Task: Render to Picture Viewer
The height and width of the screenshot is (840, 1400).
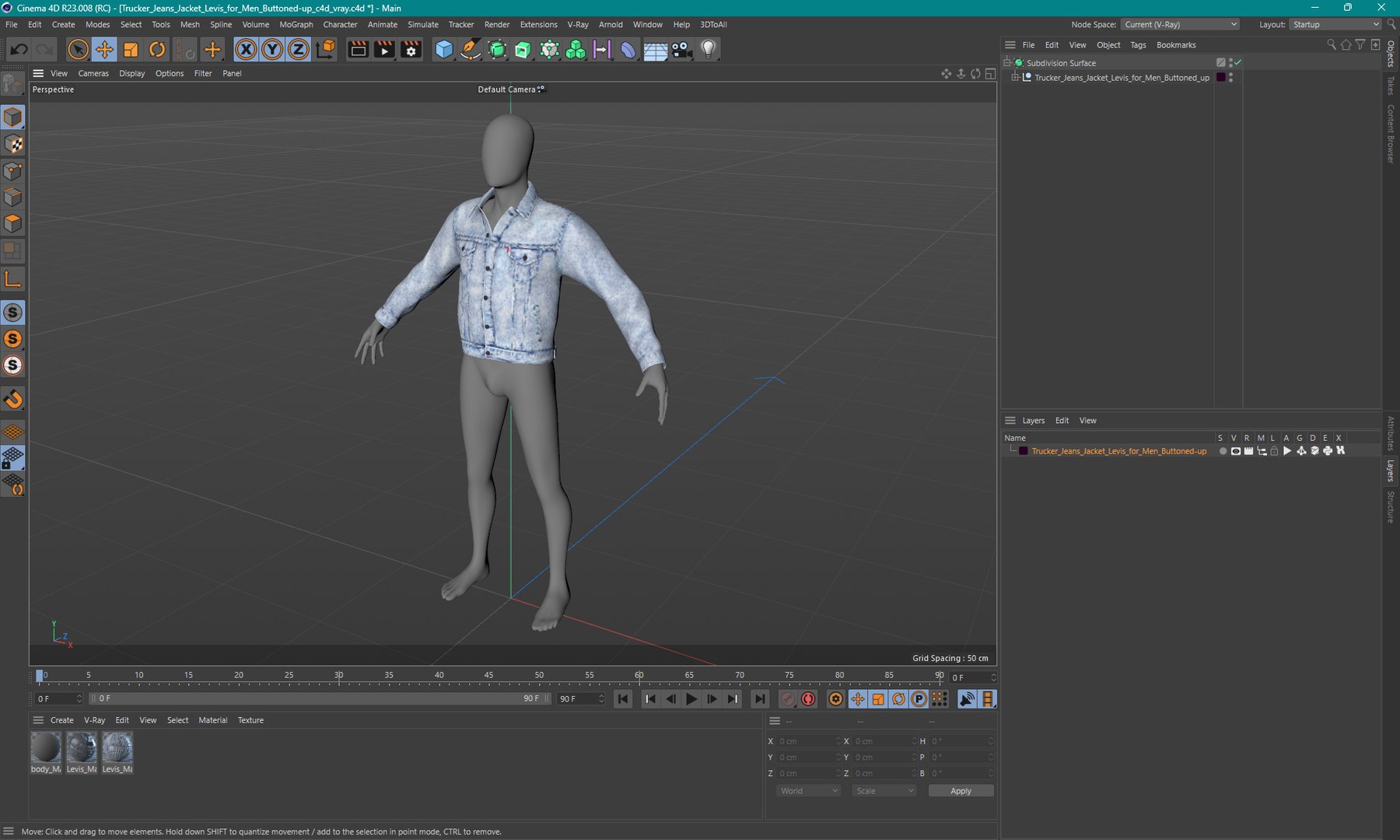Action: point(384,50)
